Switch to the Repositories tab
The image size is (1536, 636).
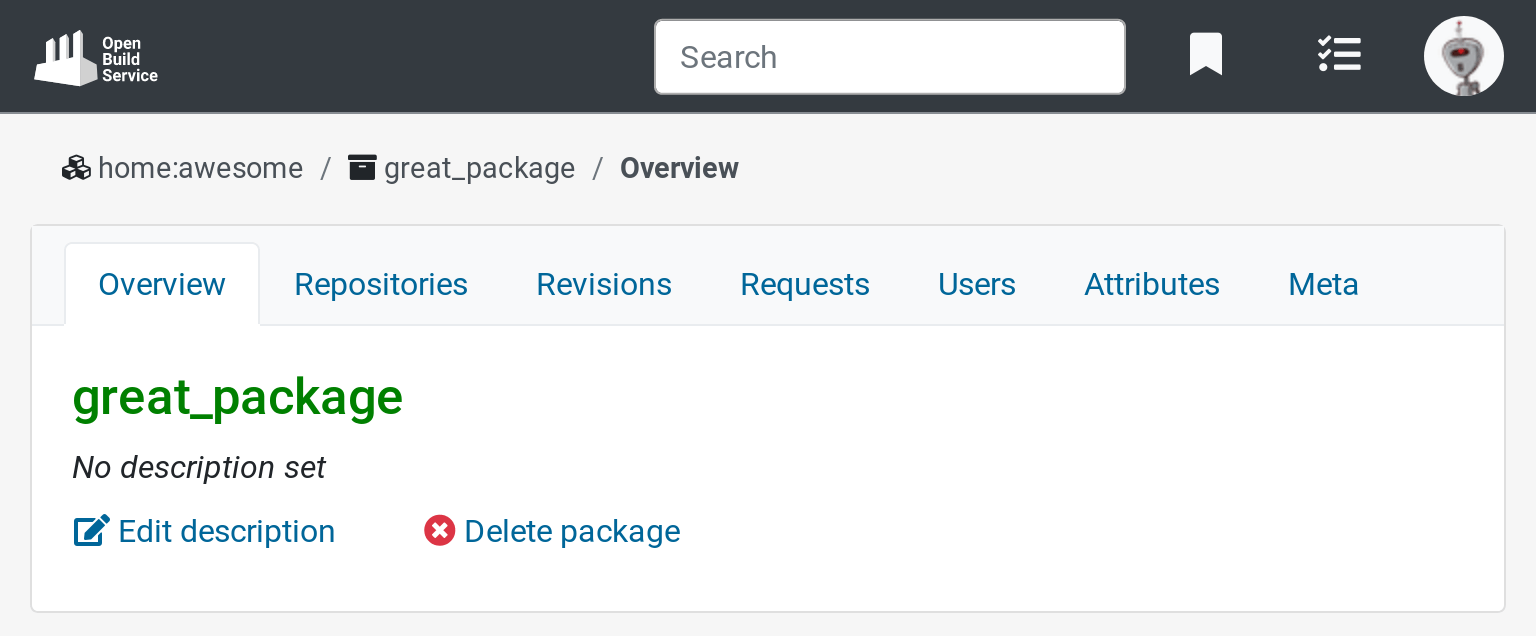(x=381, y=285)
